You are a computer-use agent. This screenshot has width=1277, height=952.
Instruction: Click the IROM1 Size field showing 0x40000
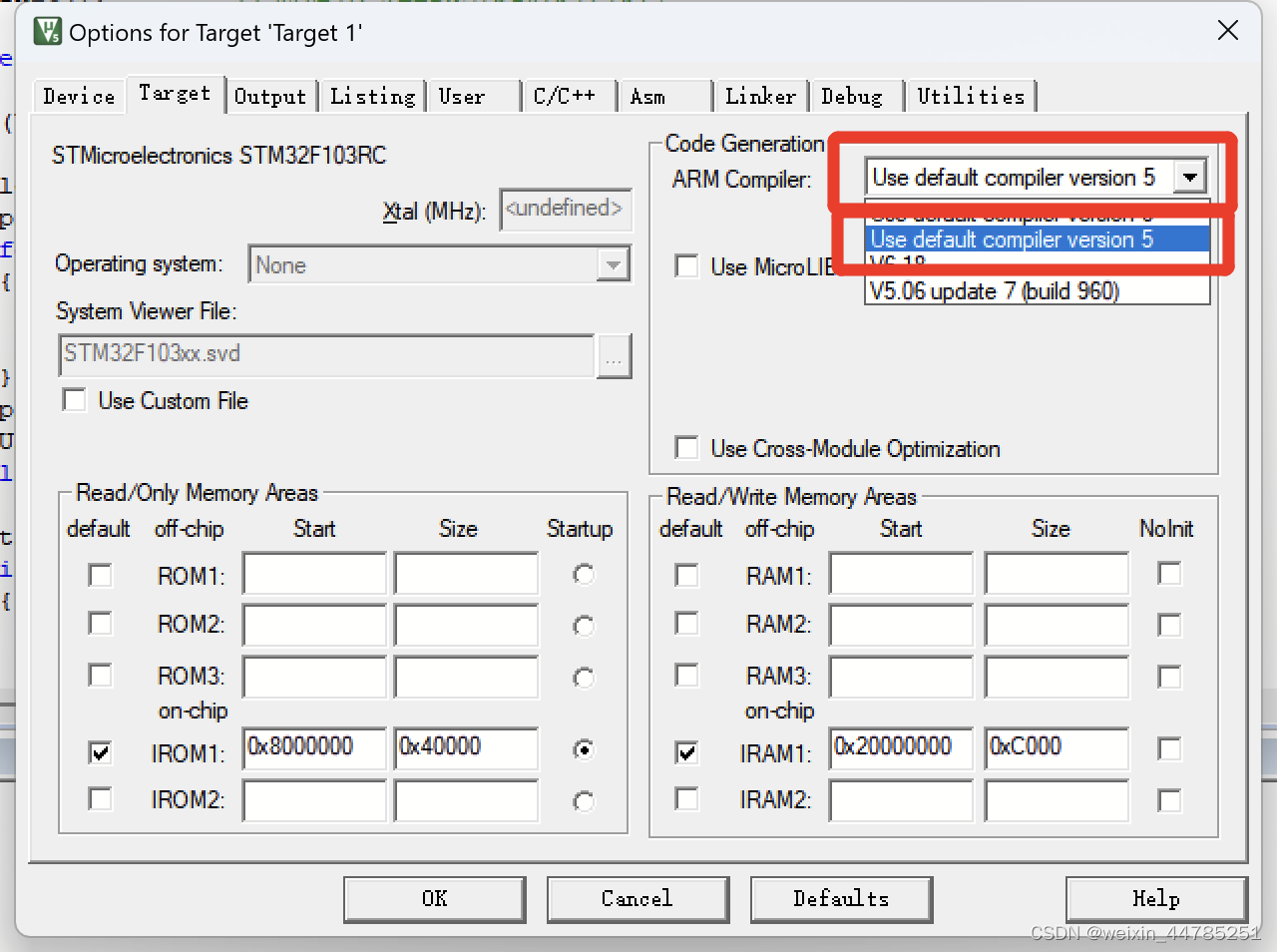tap(466, 748)
